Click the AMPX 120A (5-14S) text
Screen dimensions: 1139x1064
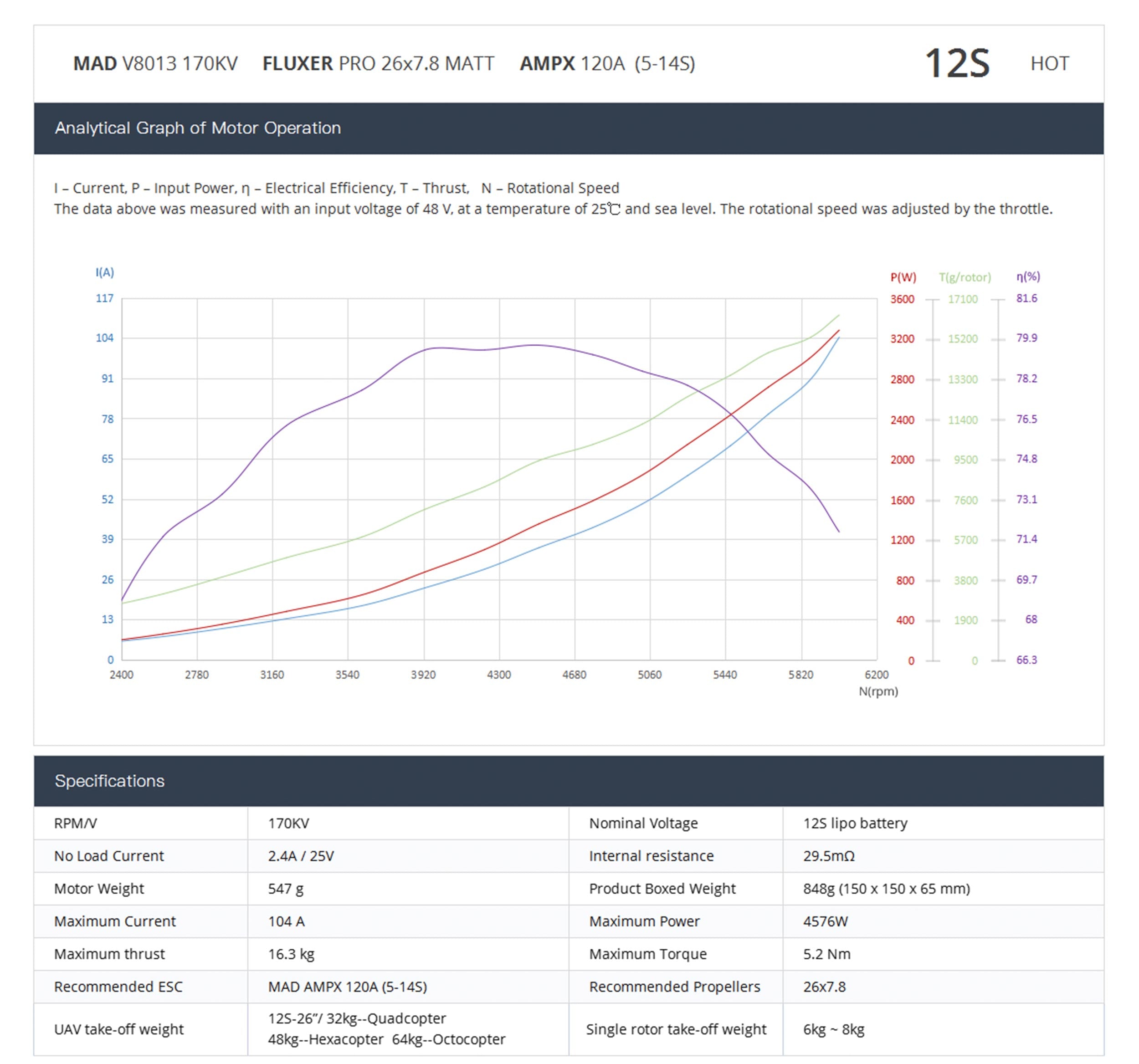[x=607, y=64]
